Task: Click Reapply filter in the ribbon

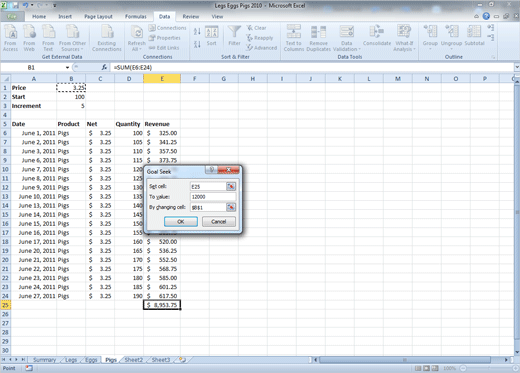Action: click(260, 38)
